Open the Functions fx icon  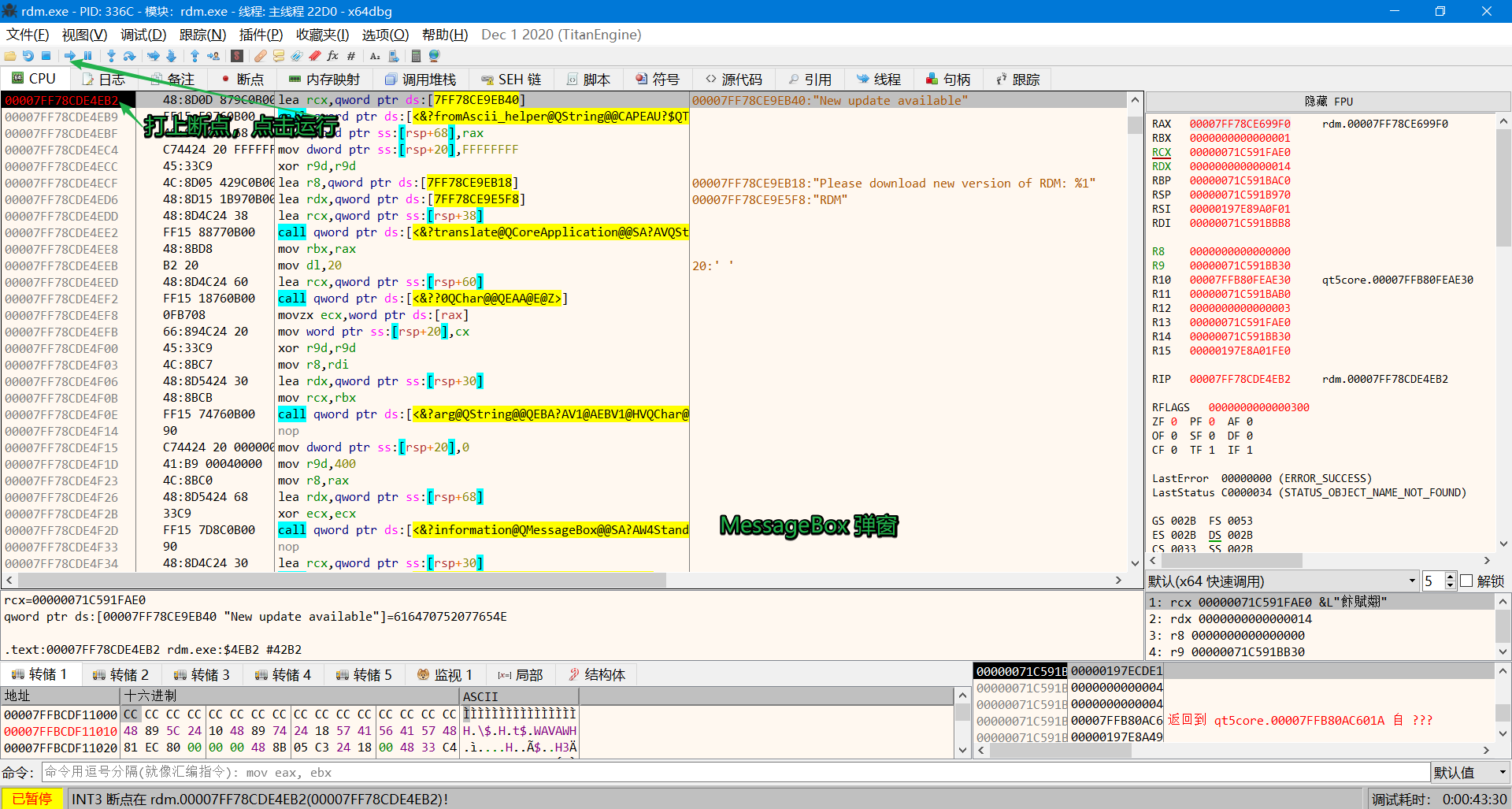(x=333, y=56)
